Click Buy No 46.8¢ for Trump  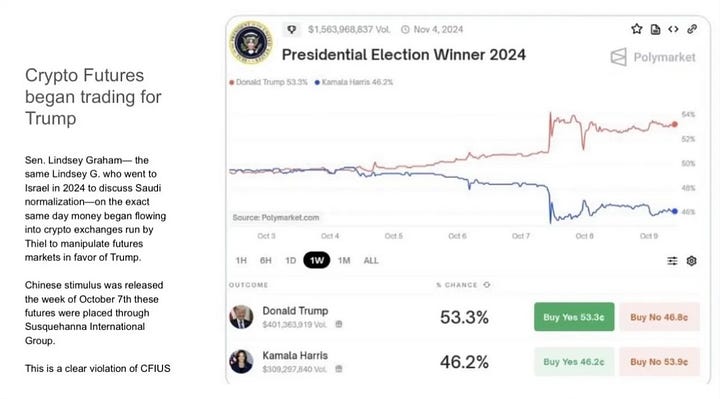659,317
